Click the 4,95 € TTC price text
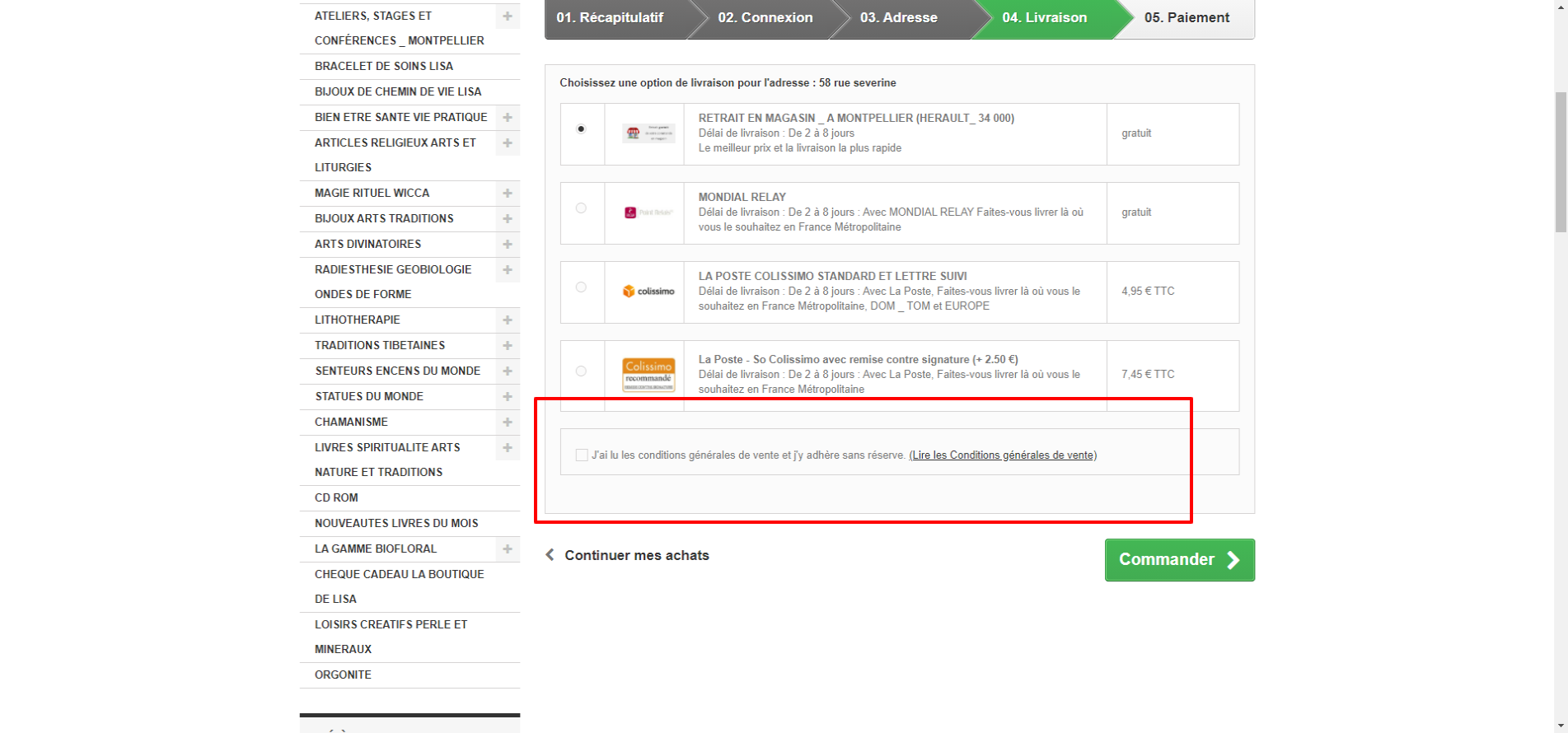 [1148, 292]
